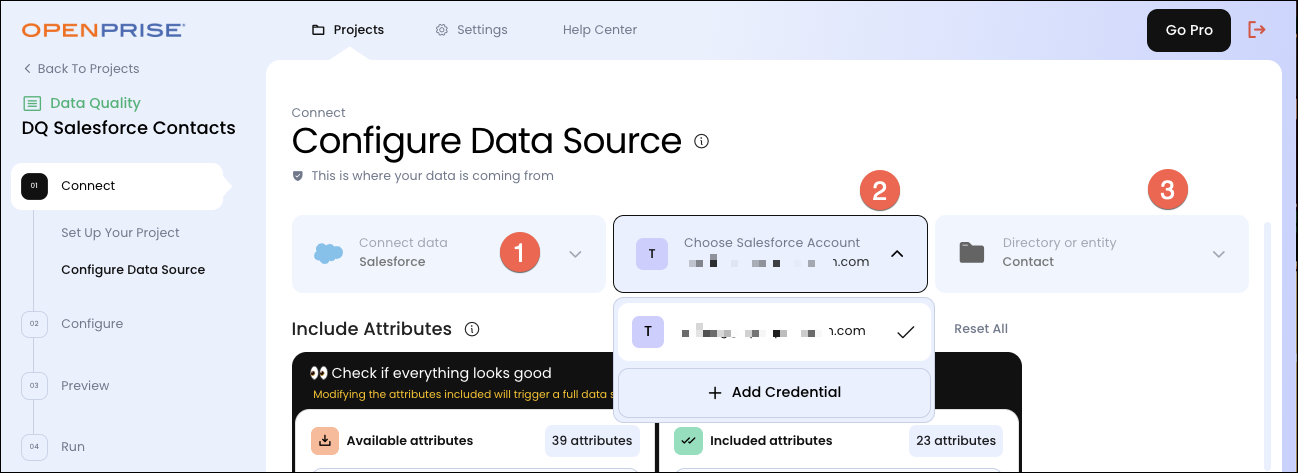Viewport: 1298px width, 473px height.
Task: Click info icon beside Configure Data Source
Action: click(x=702, y=141)
